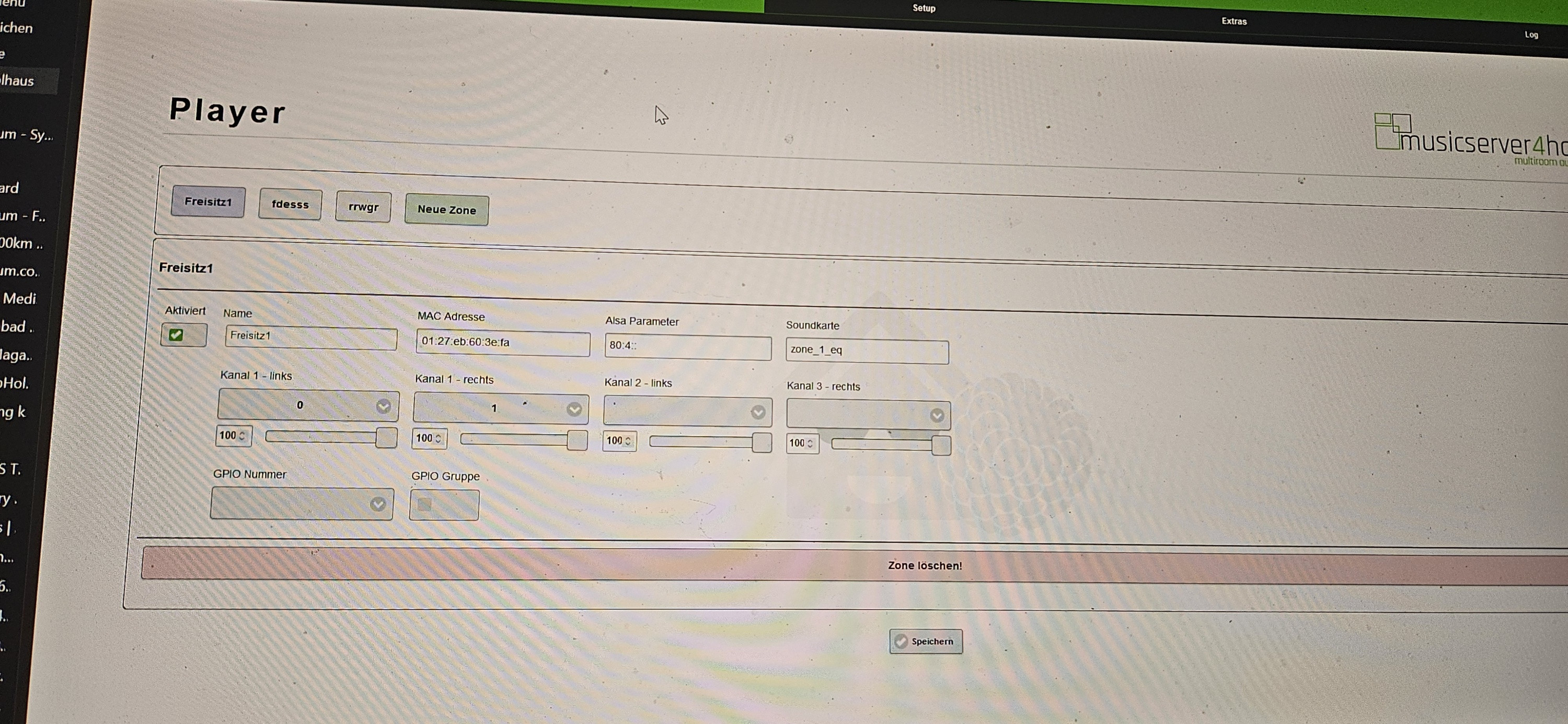
Task: Click Kanal 1 - links dropdown arrow icon
Action: tap(383, 406)
